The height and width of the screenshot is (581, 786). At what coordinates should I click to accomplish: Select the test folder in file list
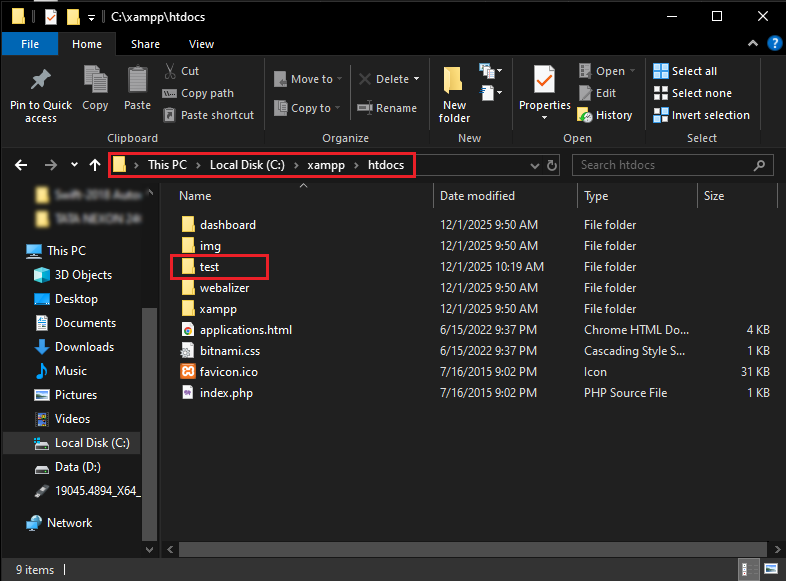[x=209, y=267]
